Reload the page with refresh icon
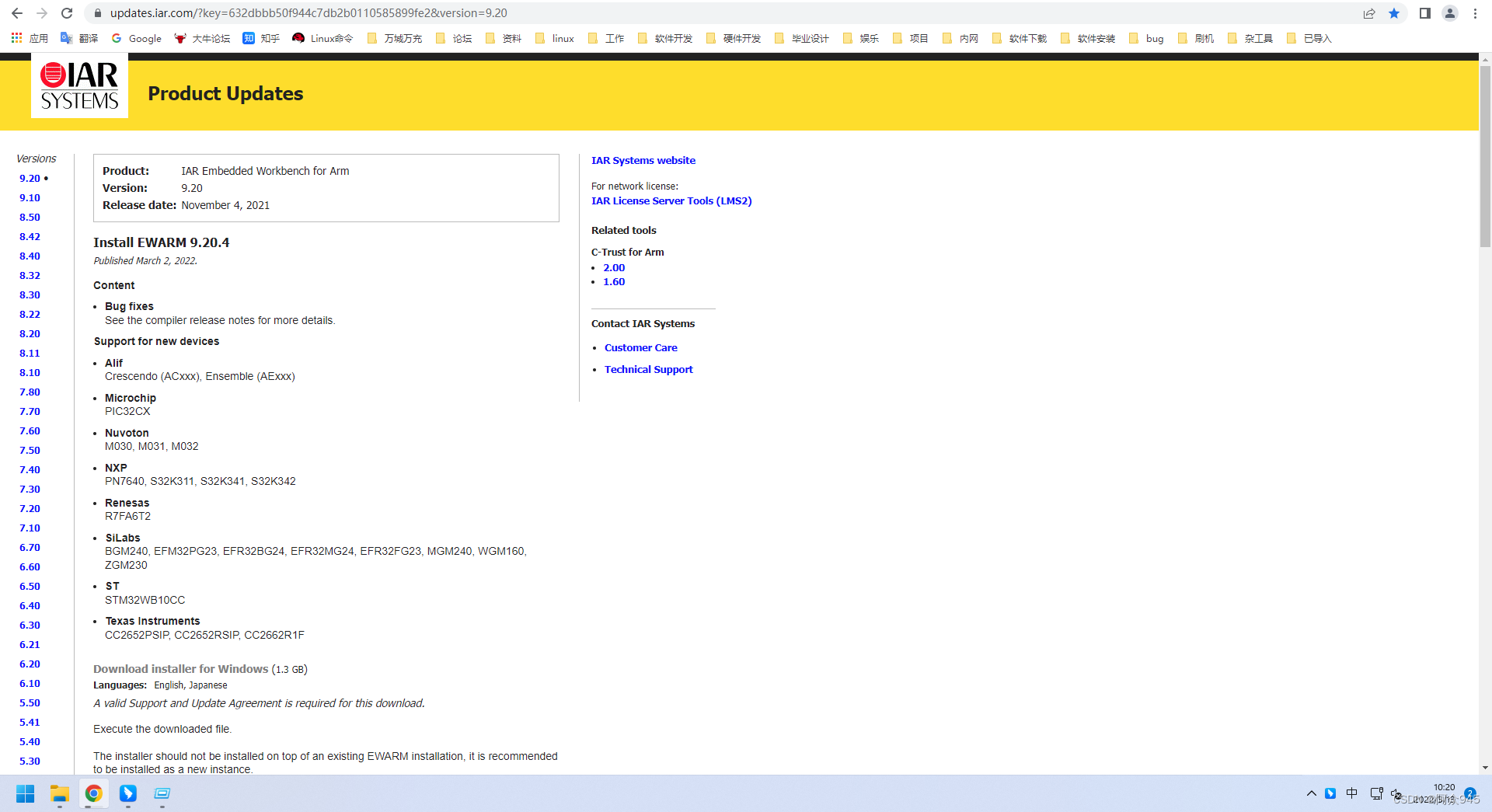This screenshot has width=1492, height=812. pyautogui.click(x=67, y=13)
